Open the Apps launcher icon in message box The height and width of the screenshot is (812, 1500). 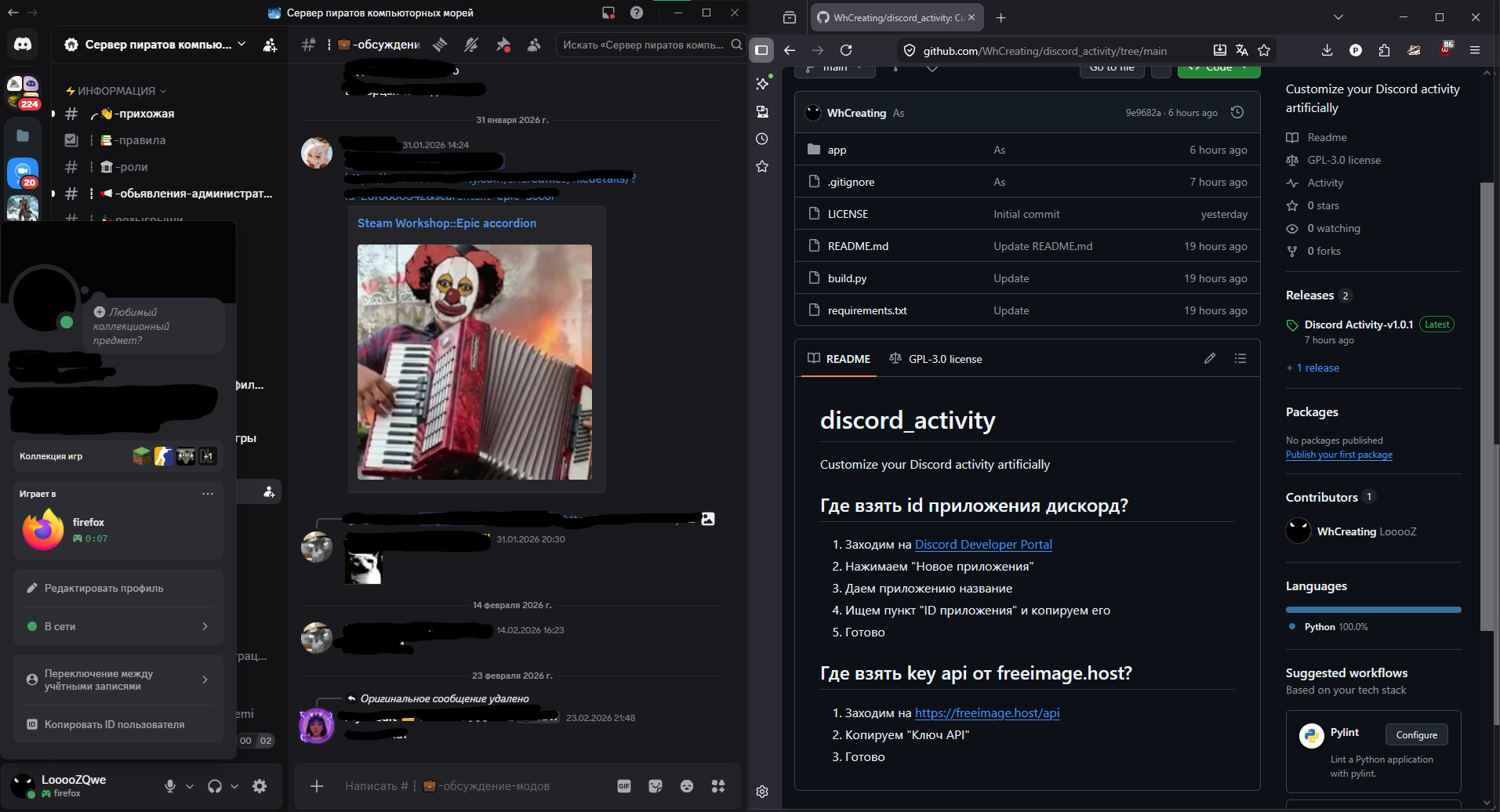tap(718, 786)
